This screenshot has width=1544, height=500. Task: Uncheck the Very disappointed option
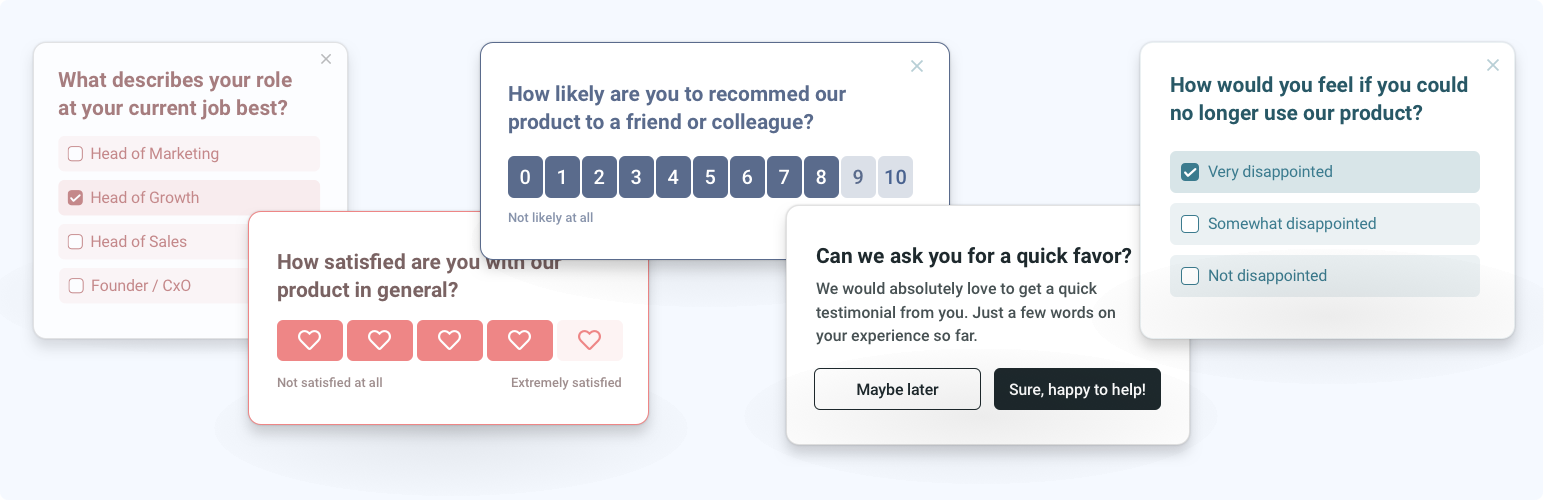pyautogui.click(x=1190, y=172)
